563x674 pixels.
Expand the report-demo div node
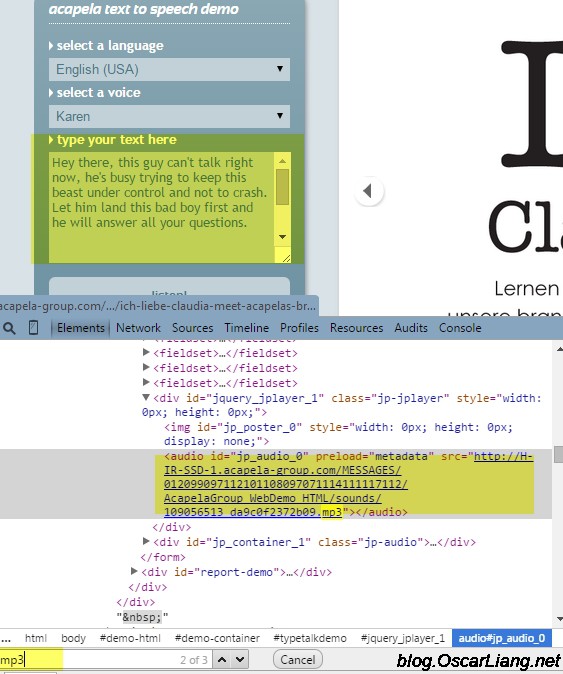point(134,571)
